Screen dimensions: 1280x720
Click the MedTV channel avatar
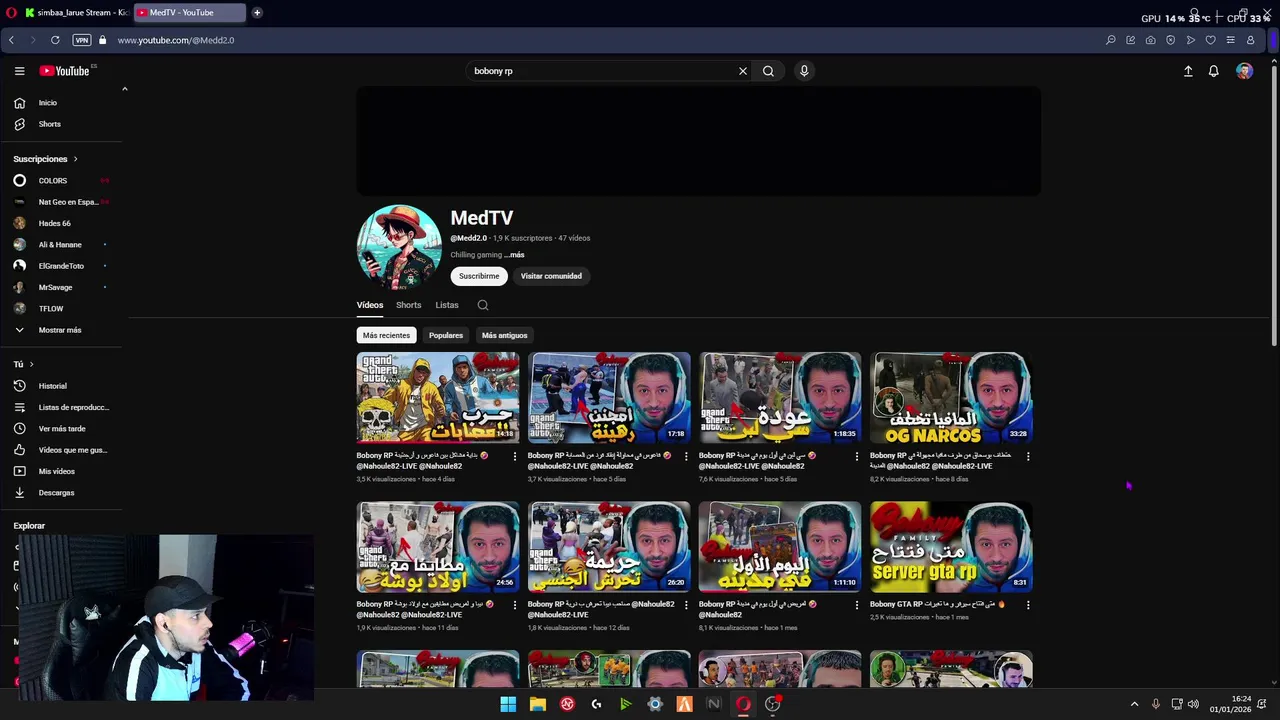click(399, 247)
